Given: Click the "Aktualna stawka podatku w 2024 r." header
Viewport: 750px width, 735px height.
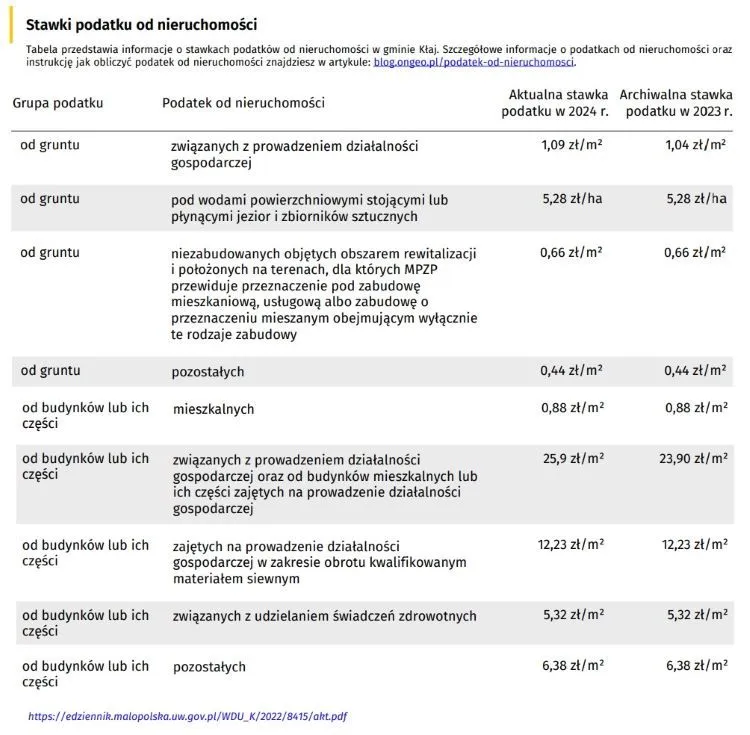Looking at the screenshot, I should pos(555,103).
